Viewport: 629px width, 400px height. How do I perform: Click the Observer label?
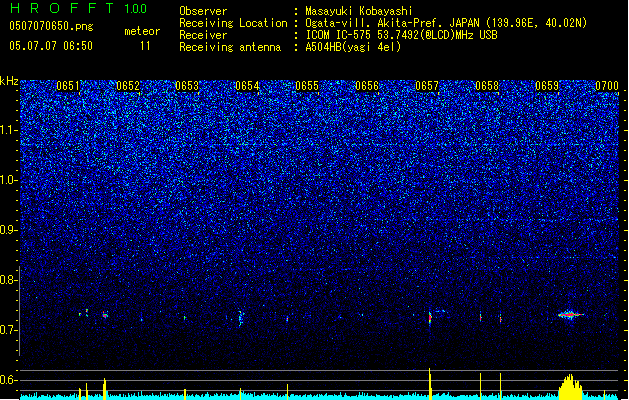click(203, 11)
